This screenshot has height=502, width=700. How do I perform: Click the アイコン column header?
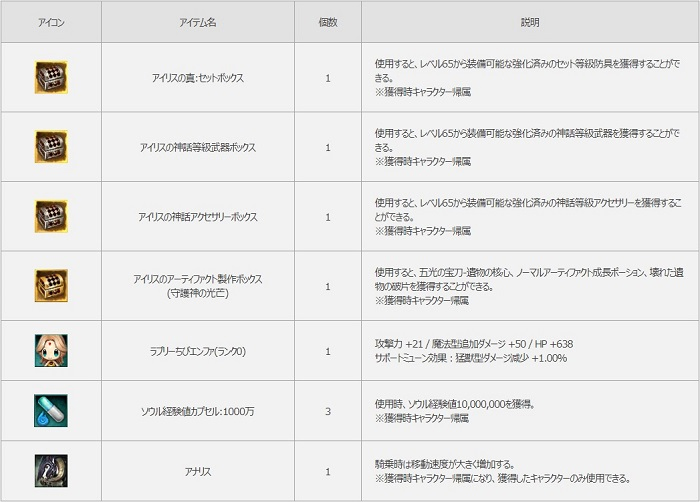coord(51,22)
